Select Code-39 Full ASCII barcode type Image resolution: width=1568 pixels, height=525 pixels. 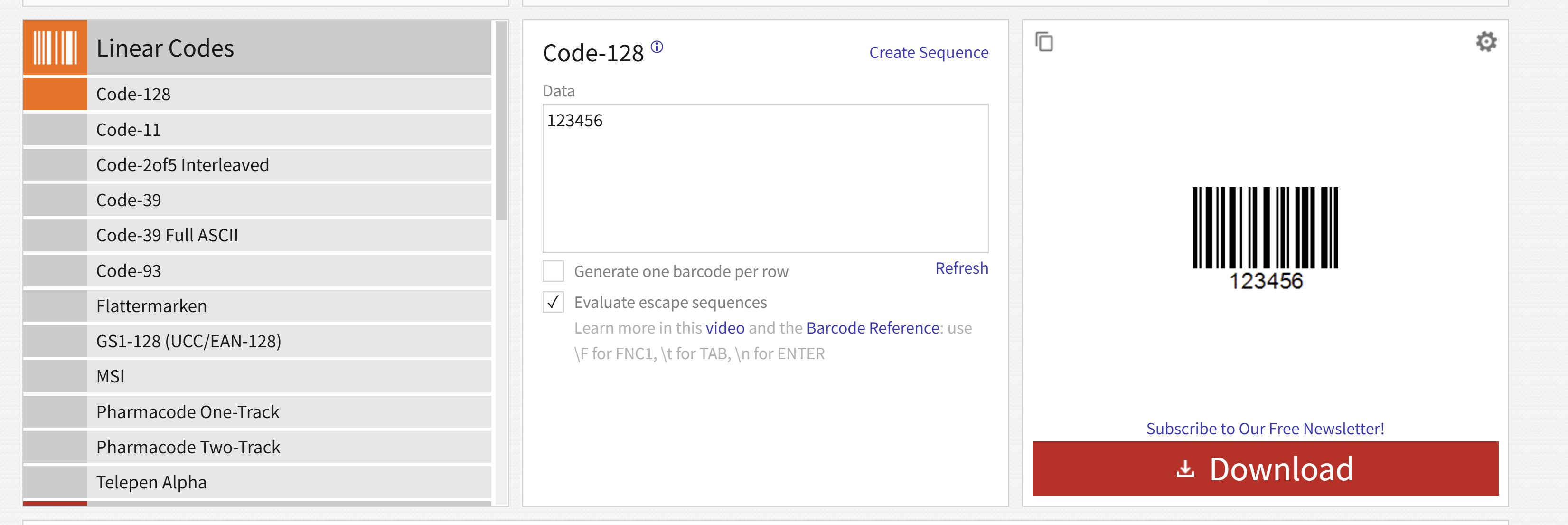(x=167, y=235)
